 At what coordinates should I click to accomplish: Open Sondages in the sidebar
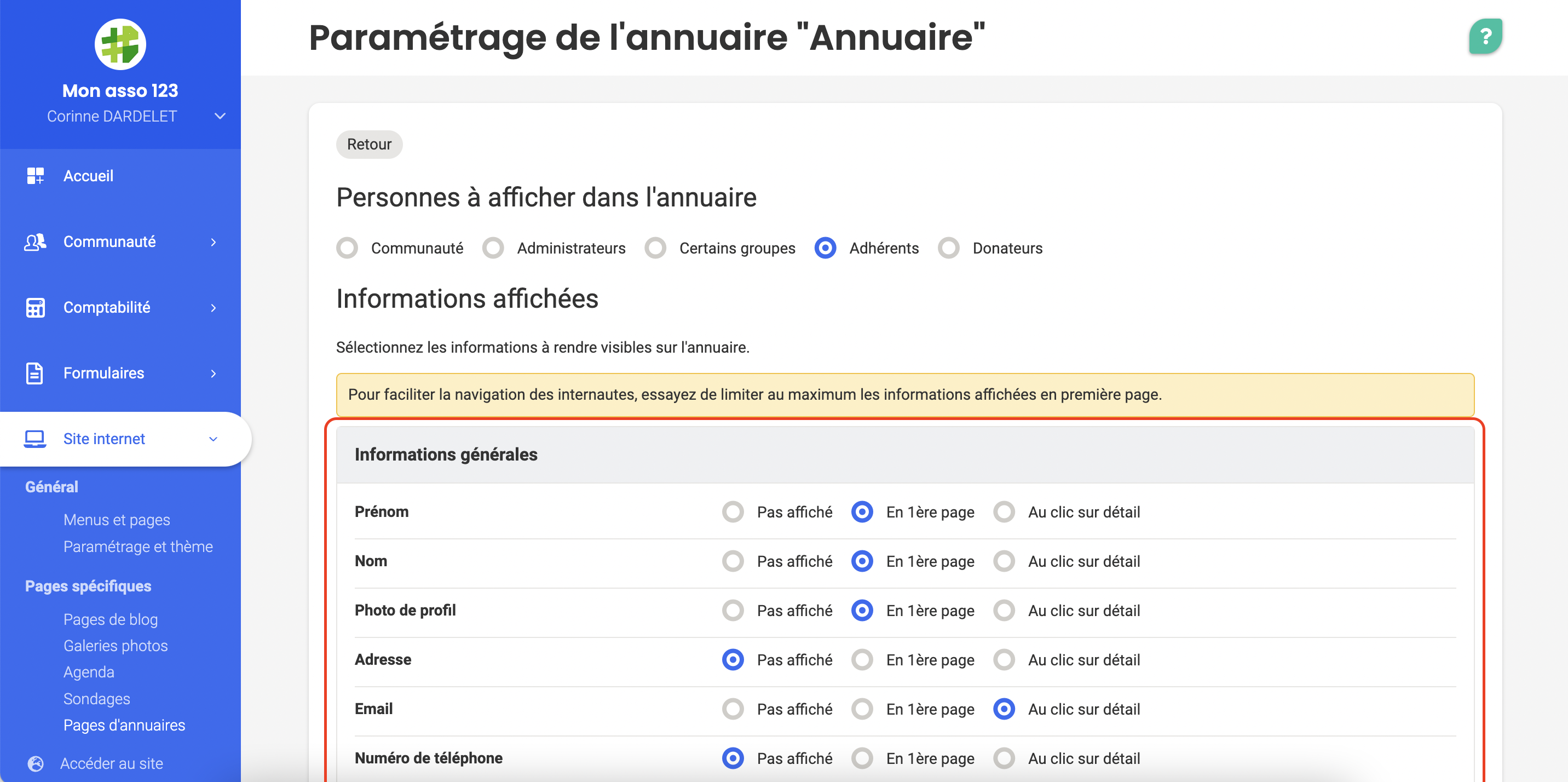(x=97, y=699)
